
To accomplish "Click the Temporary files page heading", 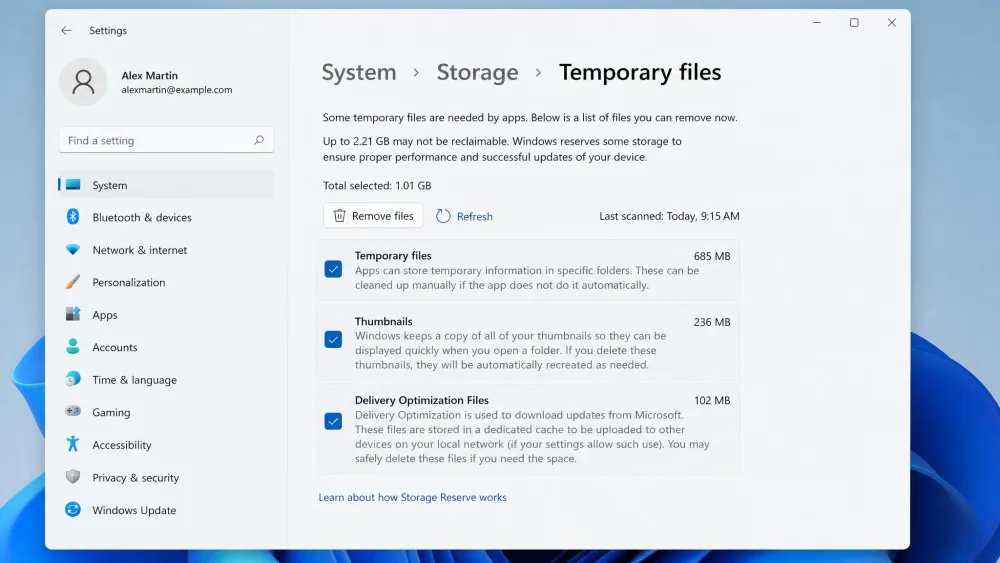I will [640, 72].
